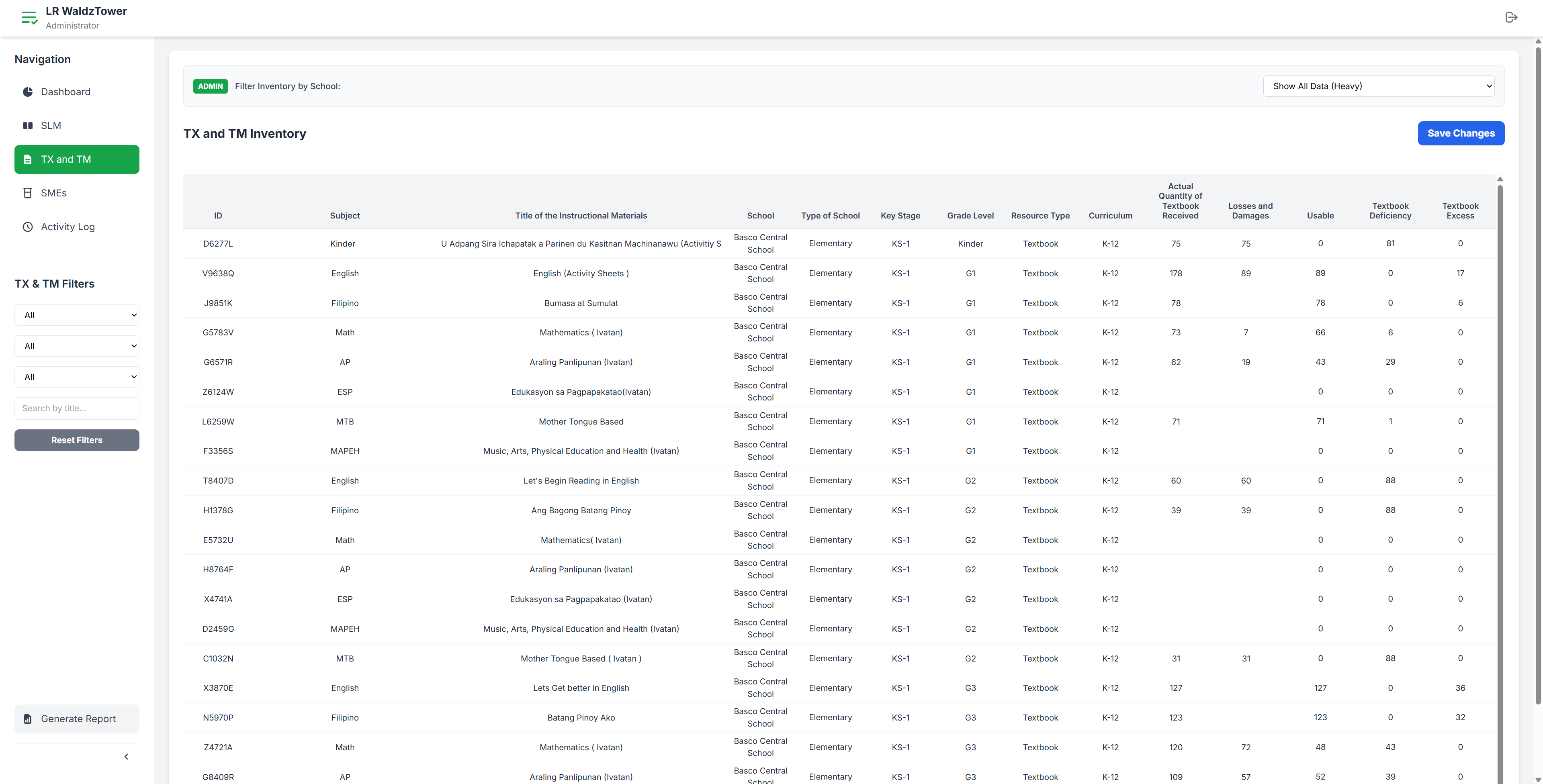
Task: Click the ID cell D2459G
Action: point(218,629)
